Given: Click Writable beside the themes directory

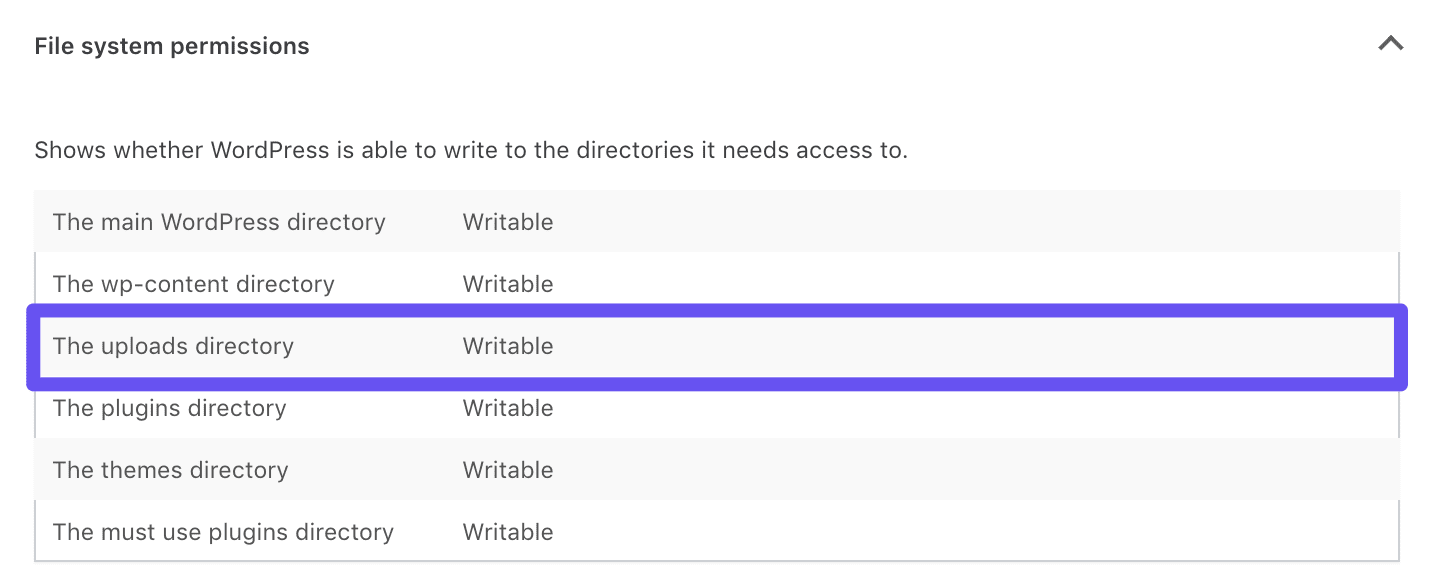Looking at the screenshot, I should point(507,469).
